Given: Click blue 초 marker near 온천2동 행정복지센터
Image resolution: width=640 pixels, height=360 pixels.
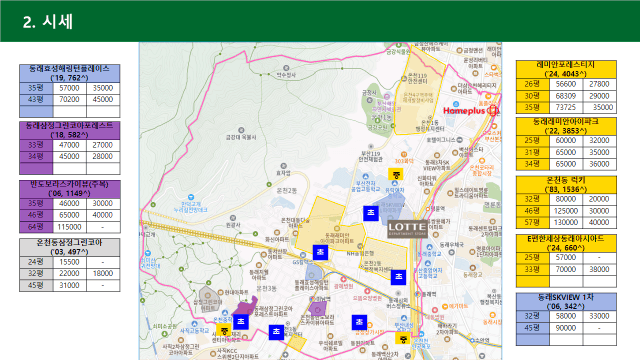Looking at the screenshot, I should tap(398, 277).
